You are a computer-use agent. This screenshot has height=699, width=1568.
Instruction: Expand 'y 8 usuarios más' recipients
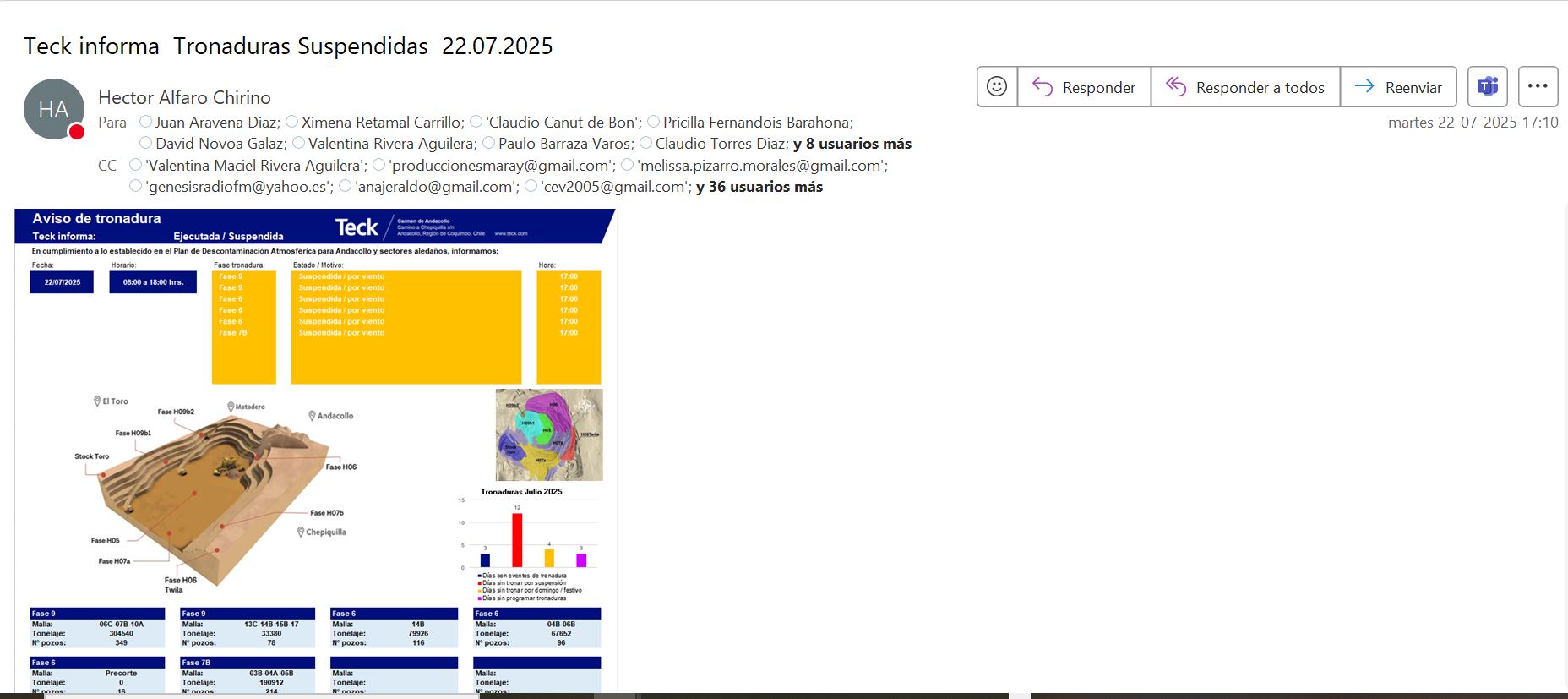[x=852, y=144]
